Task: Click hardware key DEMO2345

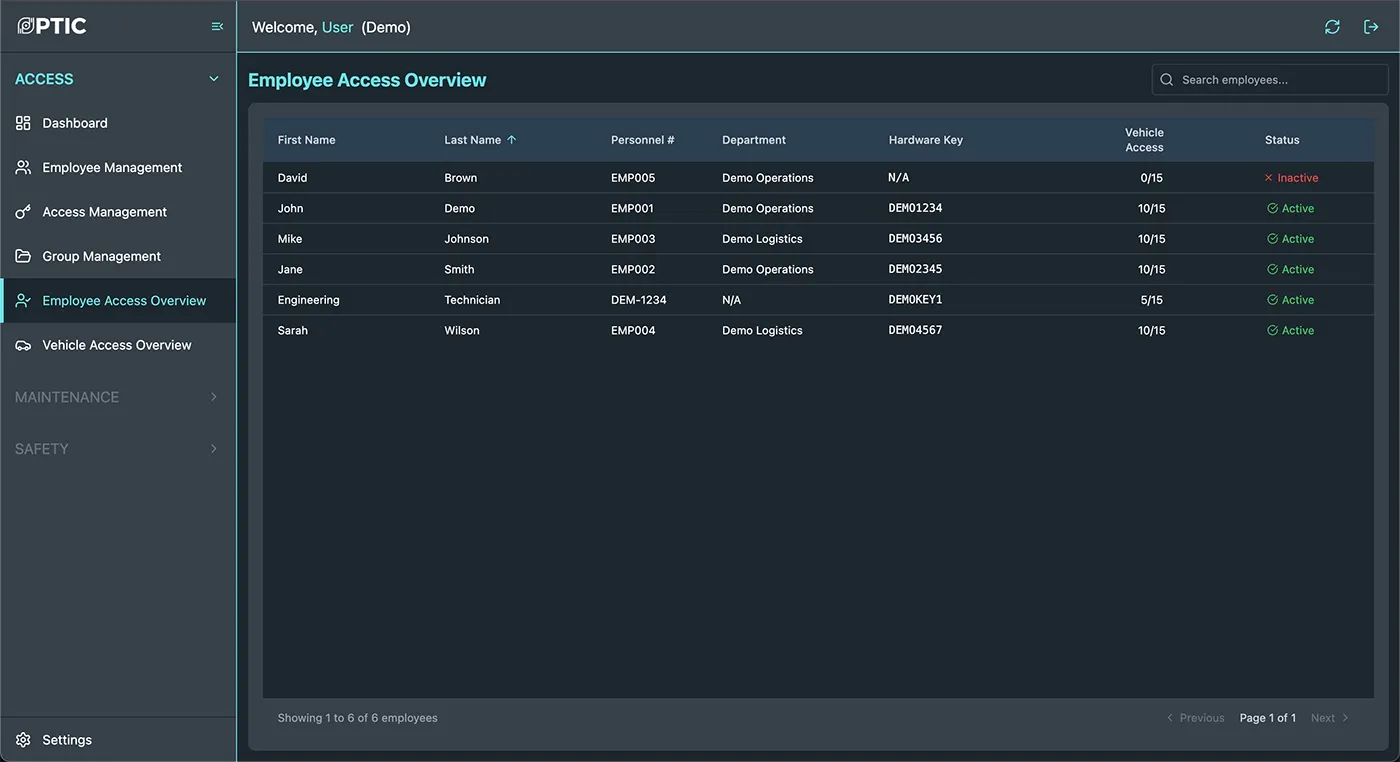Action: pyautogui.click(x=915, y=269)
